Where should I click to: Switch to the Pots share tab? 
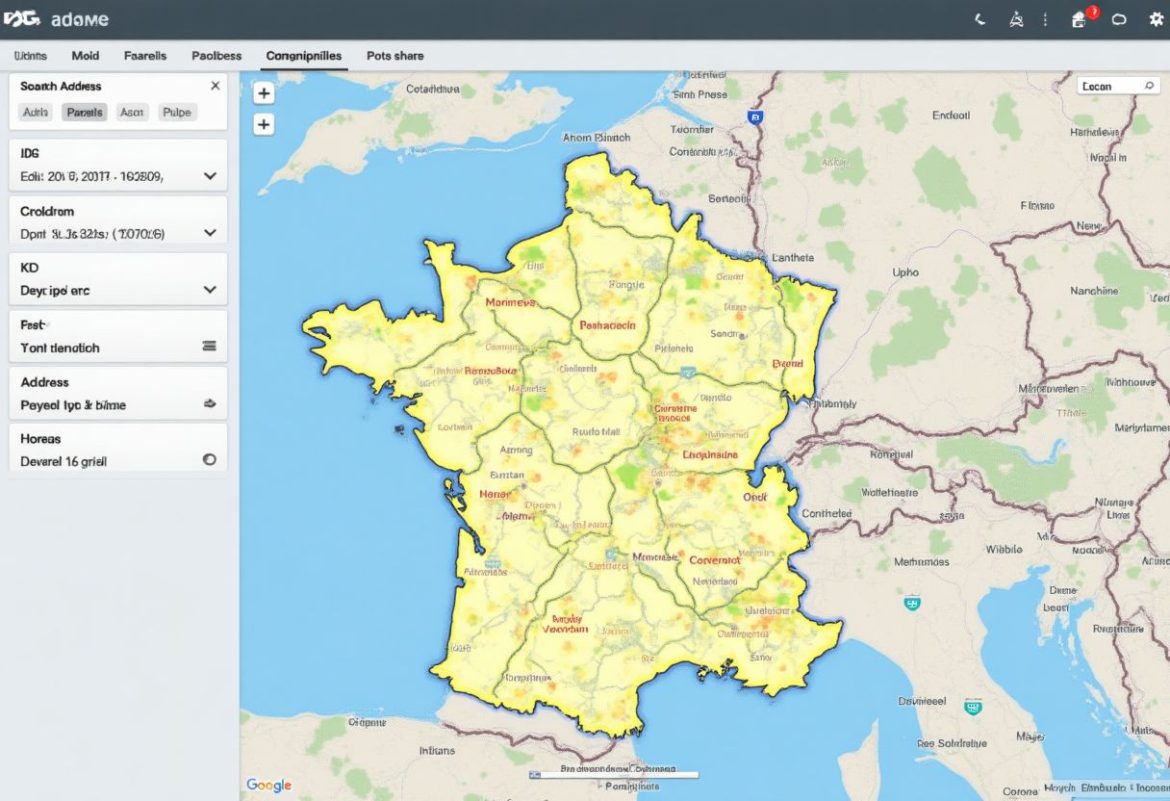[x=395, y=56]
